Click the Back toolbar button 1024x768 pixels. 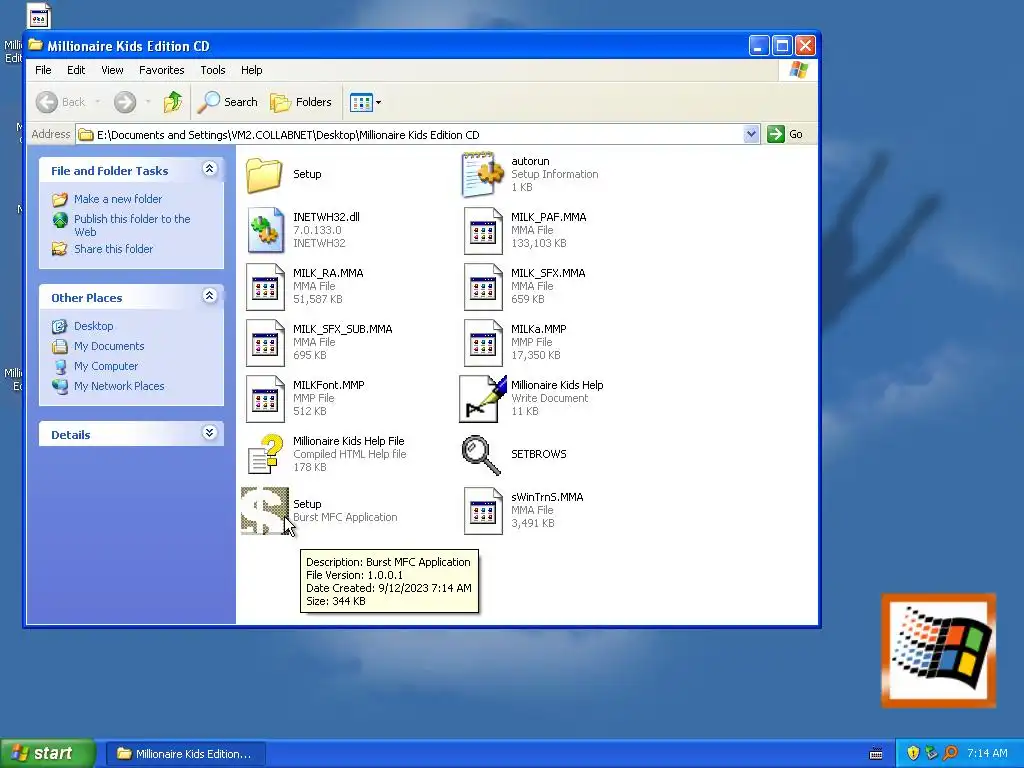[61, 102]
